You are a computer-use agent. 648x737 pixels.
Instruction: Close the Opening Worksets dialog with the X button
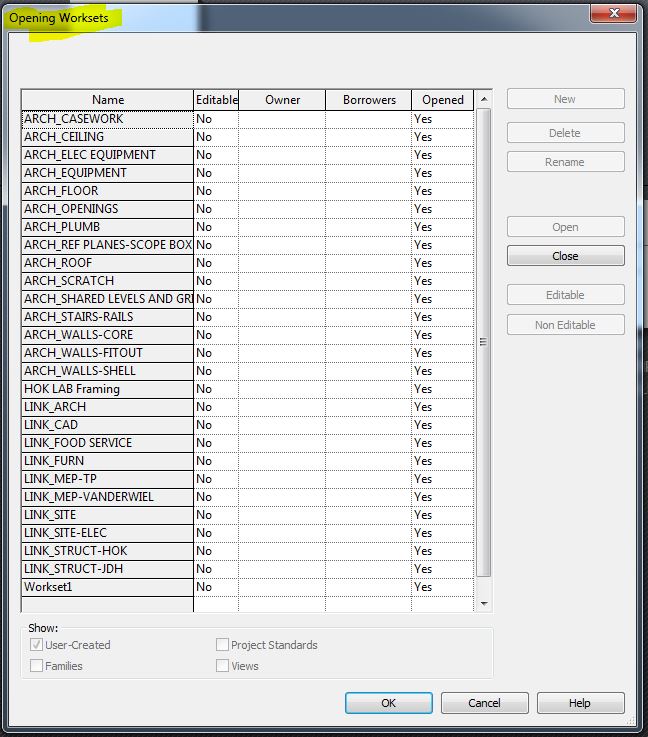click(x=613, y=13)
